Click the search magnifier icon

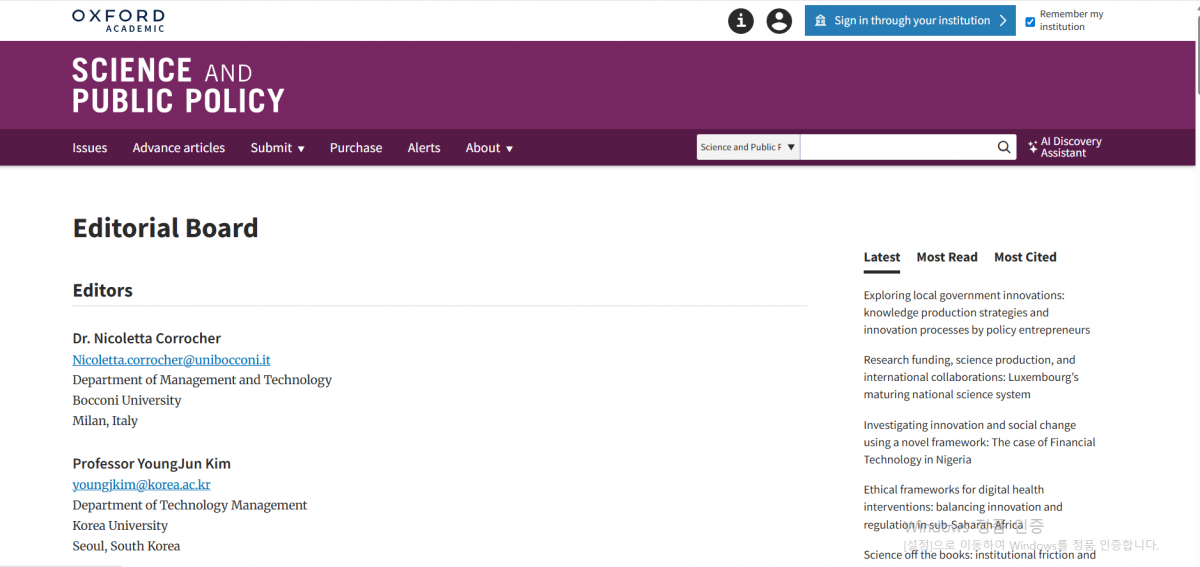(1004, 148)
